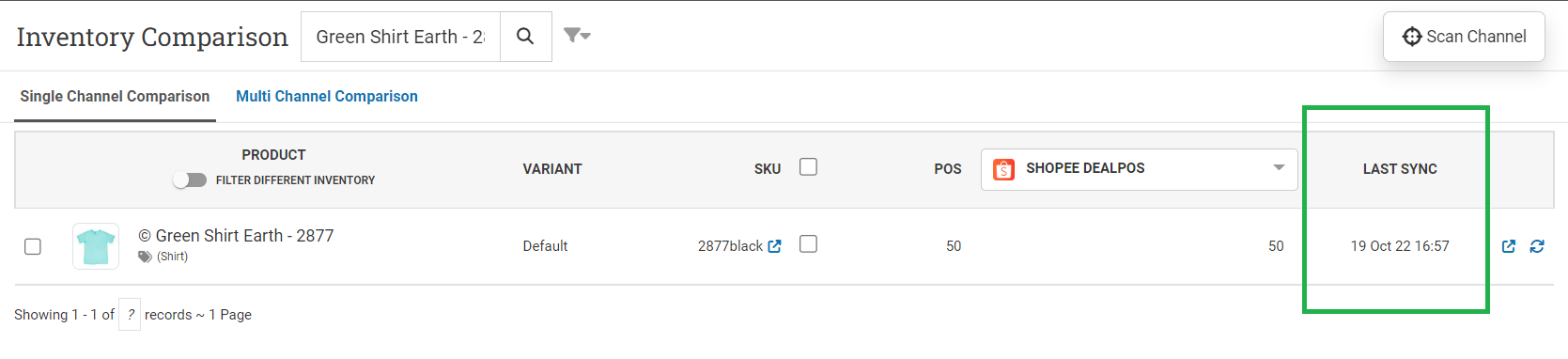This screenshot has height=359, width=1568.
Task: Click the Shopee icon in channel selector
Action: [x=1003, y=169]
